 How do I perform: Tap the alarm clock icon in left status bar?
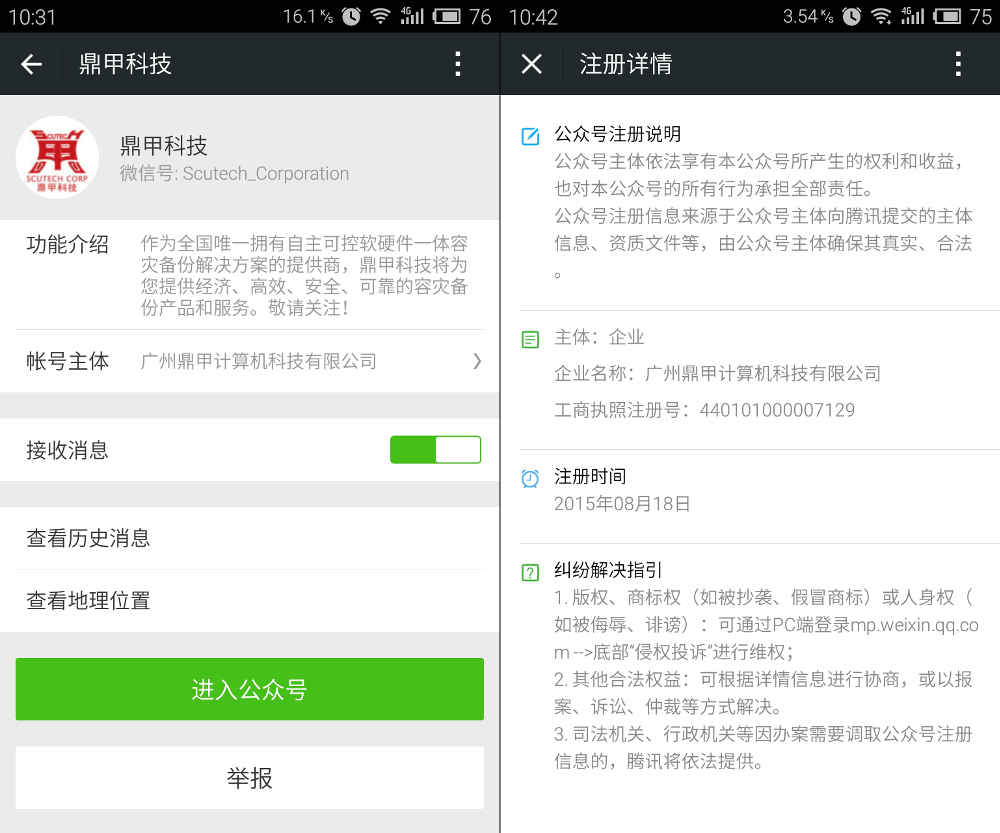click(x=351, y=16)
